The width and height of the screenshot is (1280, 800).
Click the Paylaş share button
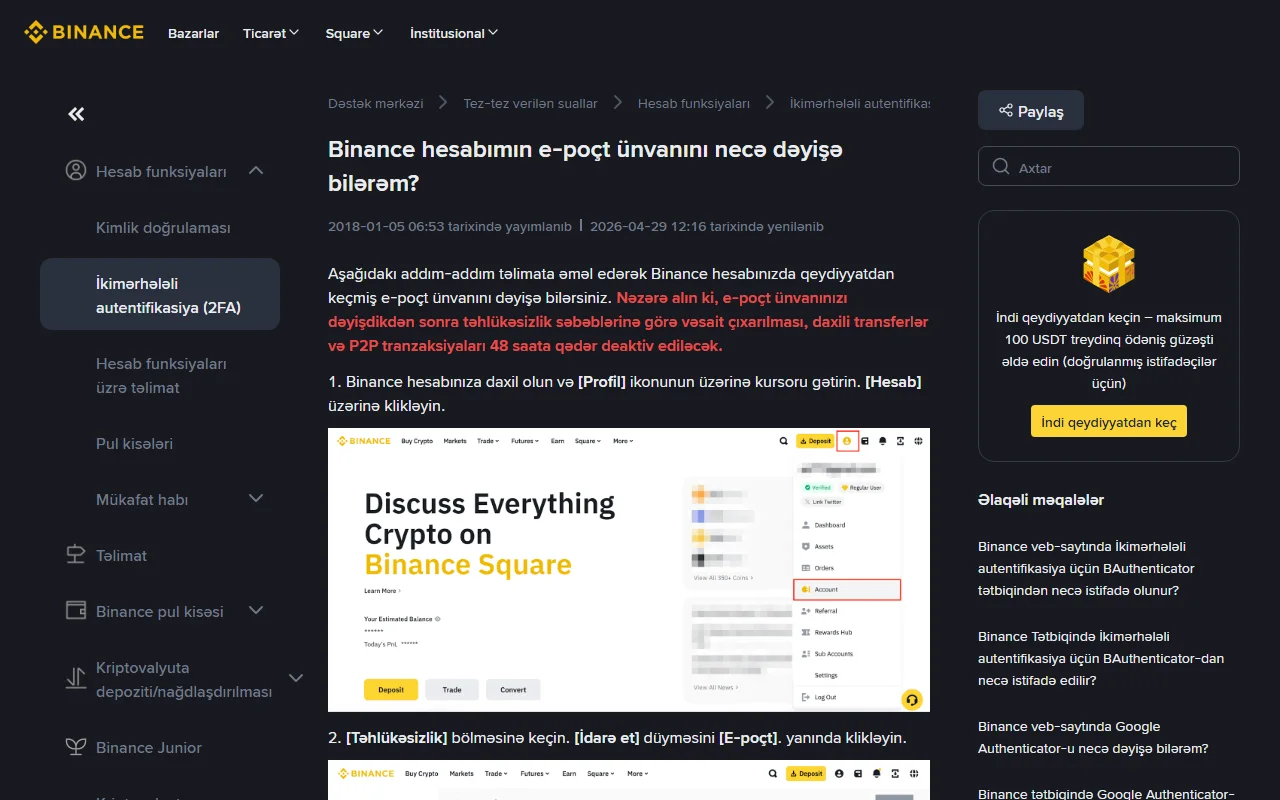(1031, 111)
